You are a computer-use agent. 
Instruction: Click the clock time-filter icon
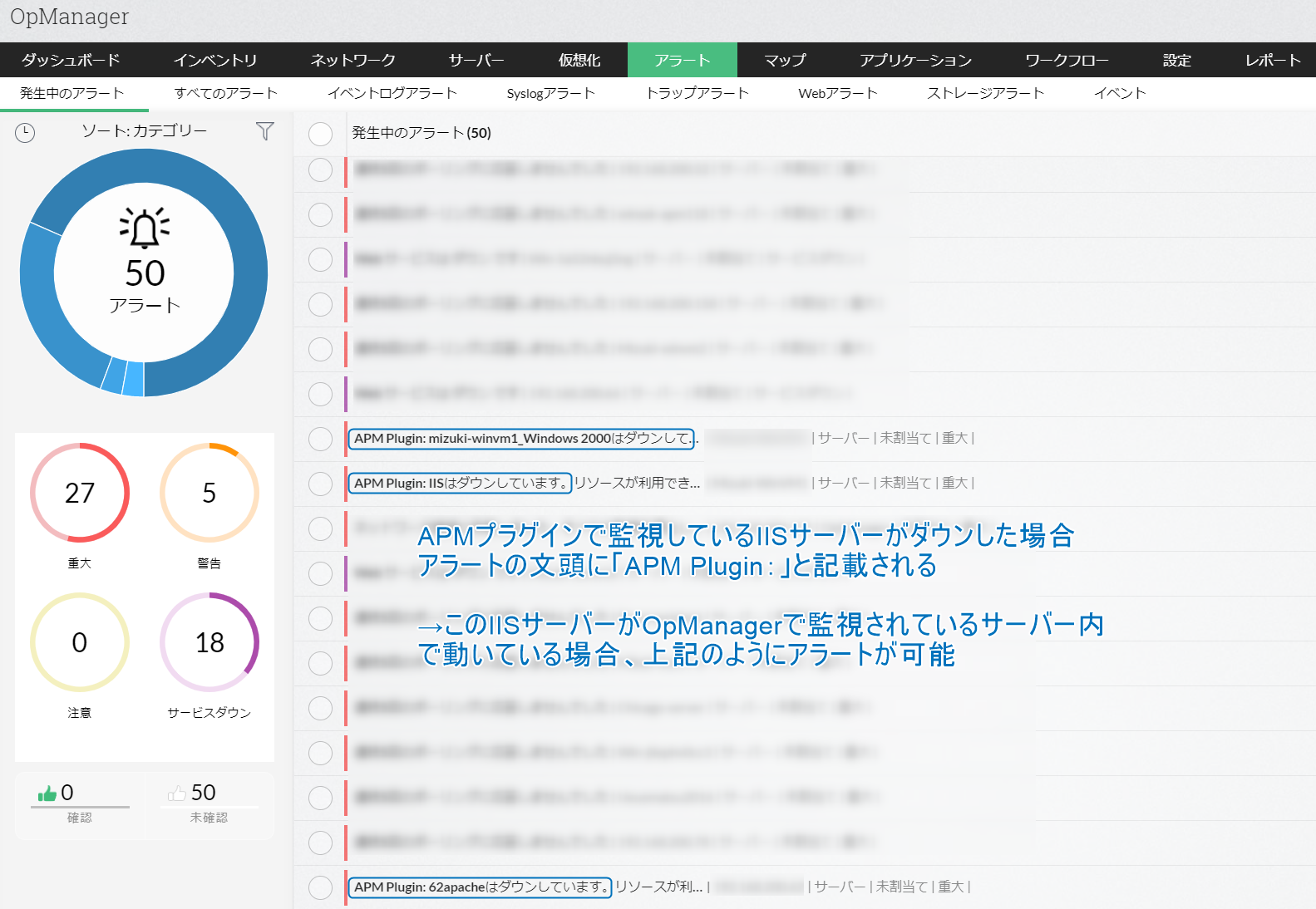pos(25,133)
